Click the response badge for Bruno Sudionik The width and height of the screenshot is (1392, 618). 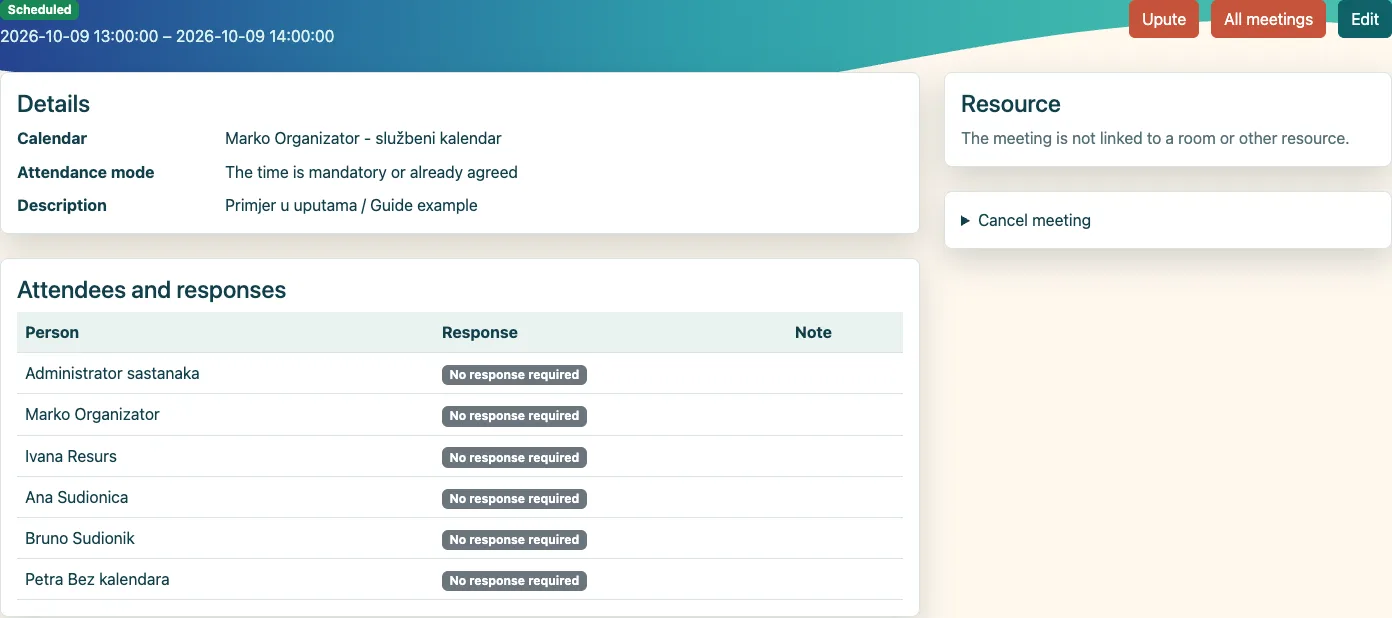pos(514,540)
